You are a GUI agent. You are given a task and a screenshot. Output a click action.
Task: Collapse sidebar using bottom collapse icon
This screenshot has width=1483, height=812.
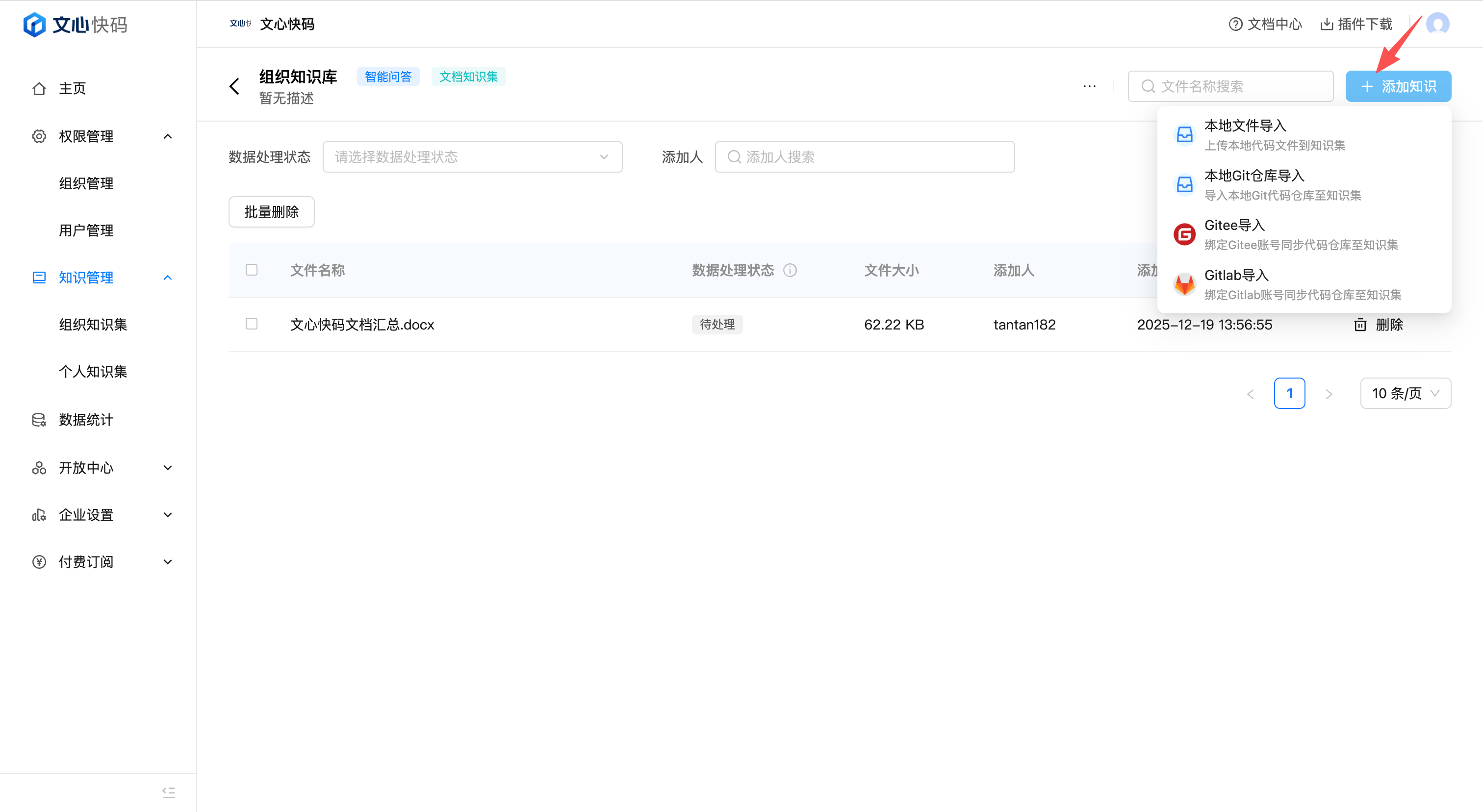(168, 792)
